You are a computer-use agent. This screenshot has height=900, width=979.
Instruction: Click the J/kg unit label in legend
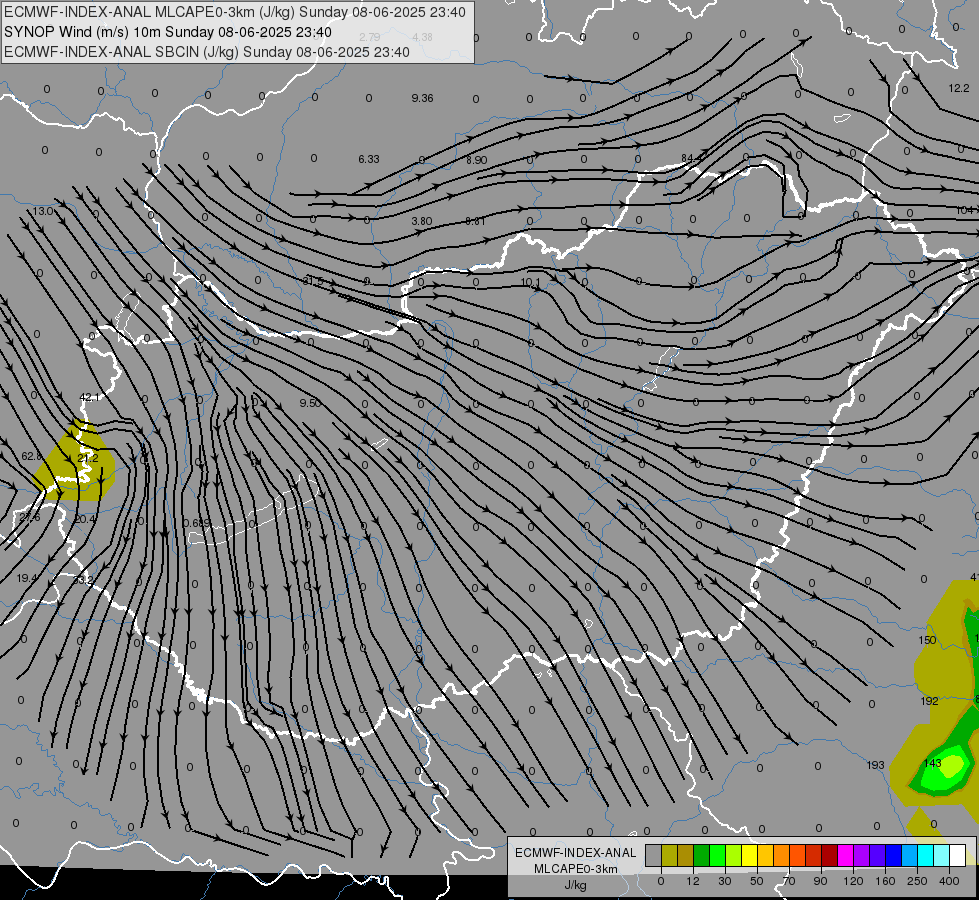point(575,884)
